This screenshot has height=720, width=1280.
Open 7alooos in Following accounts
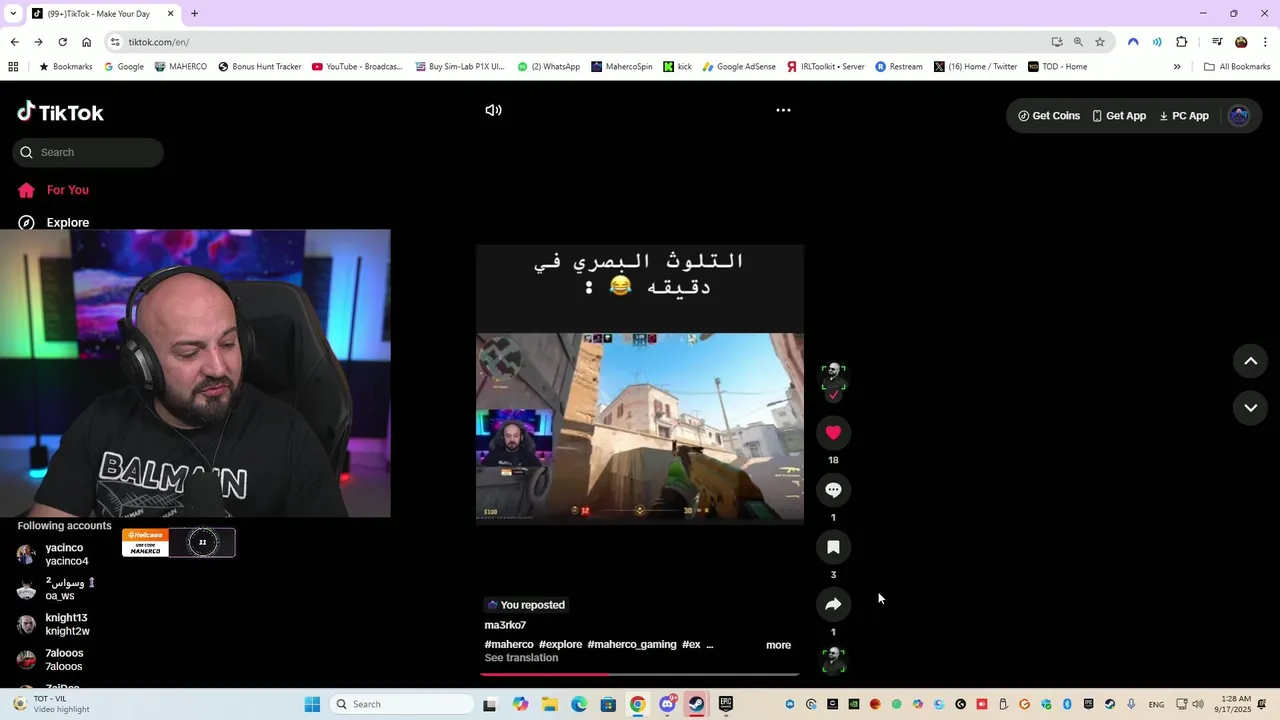coord(64,659)
